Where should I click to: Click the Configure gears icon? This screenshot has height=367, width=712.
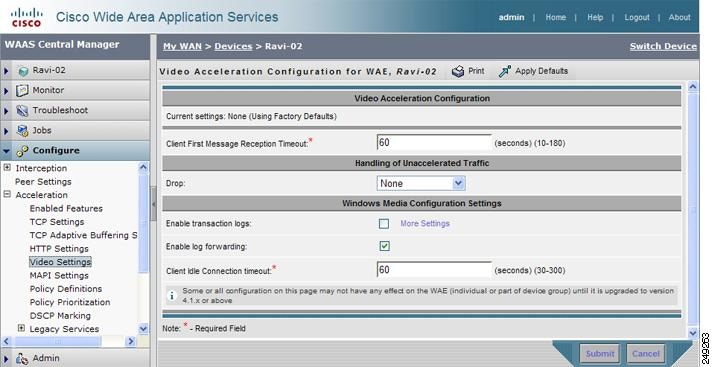tap(22, 151)
